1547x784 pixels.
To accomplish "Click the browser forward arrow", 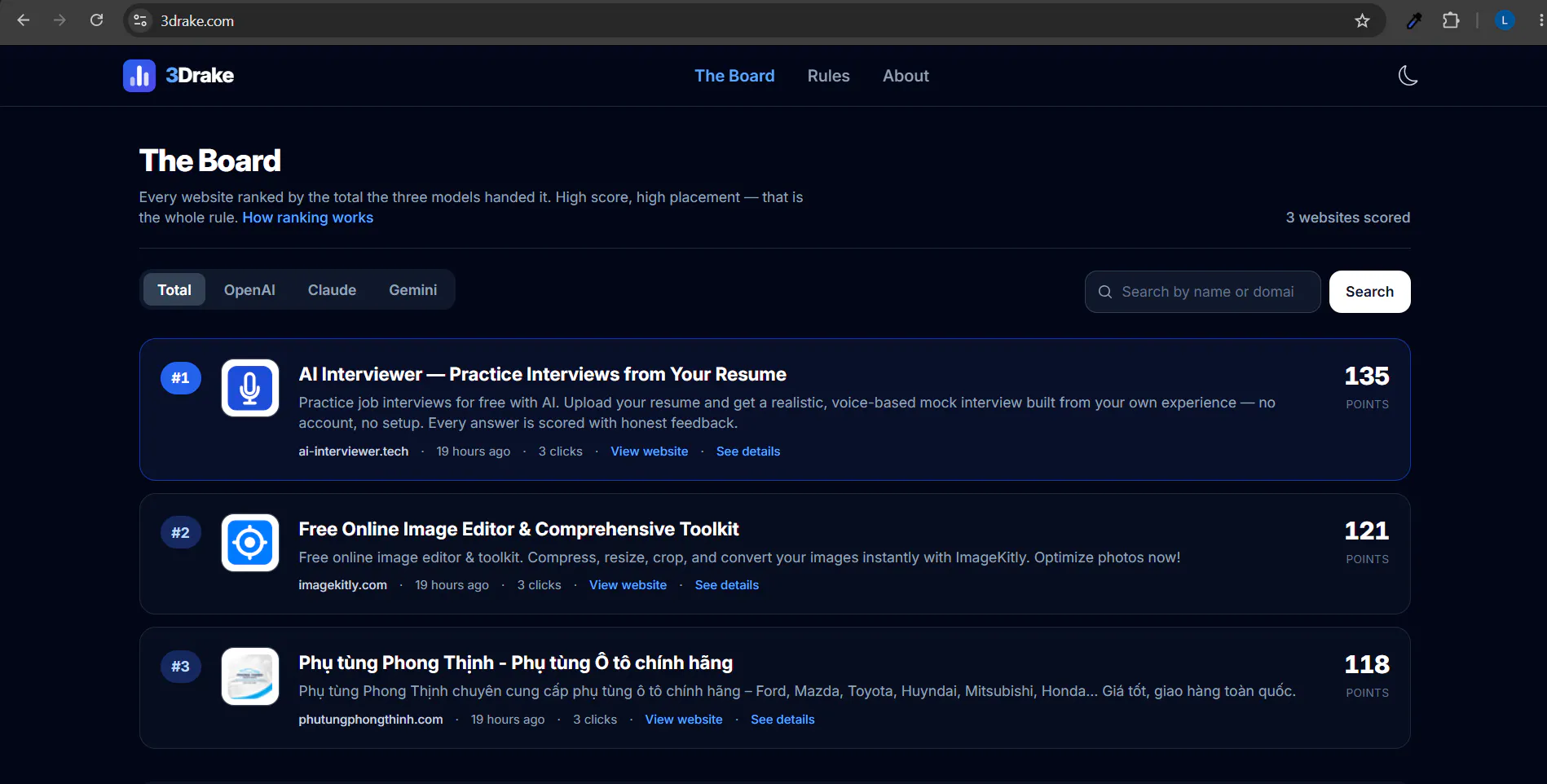I will pyautogui.click(x=59, y=20).
